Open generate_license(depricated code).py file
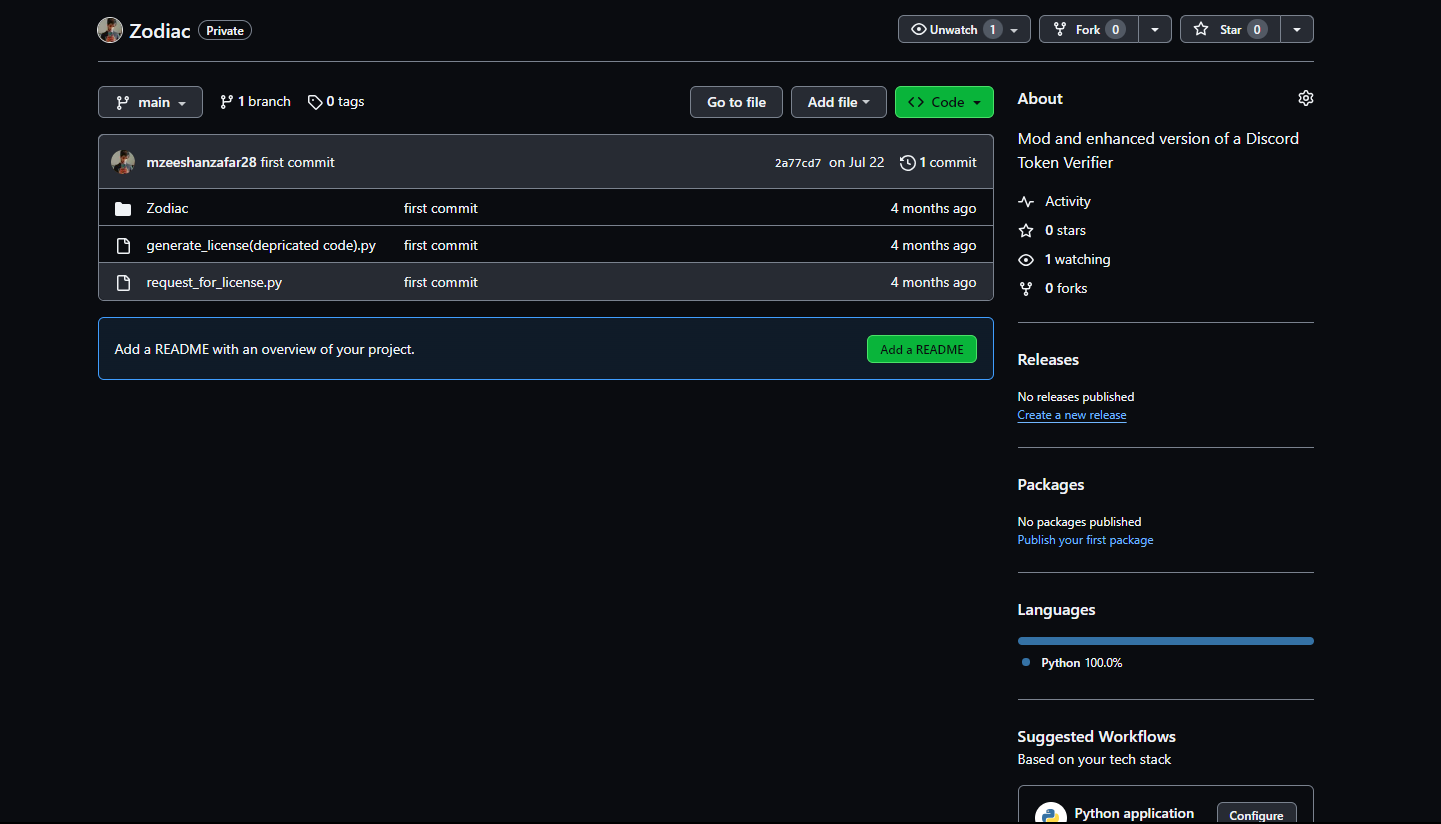The width and height of the screenshot is (1441, 824). pyautogui.click(x=261, y=245)
